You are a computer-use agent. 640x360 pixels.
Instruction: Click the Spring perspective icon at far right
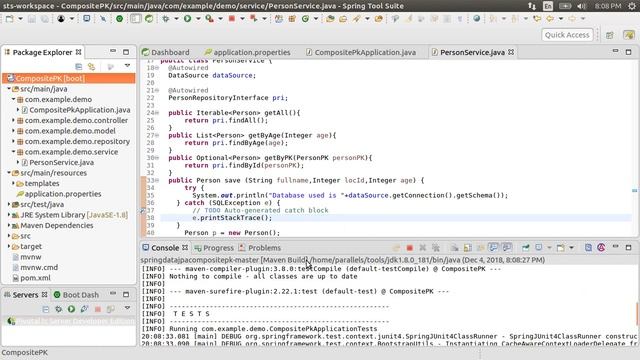click(629, 35)
